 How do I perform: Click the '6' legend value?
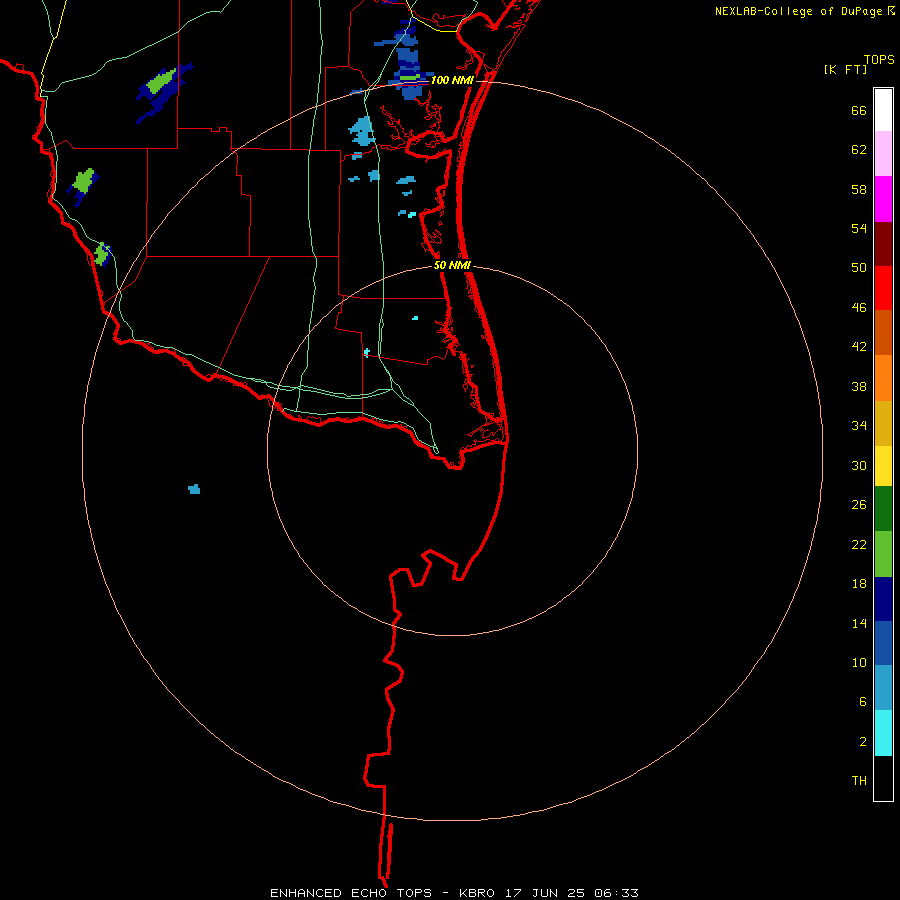tap(863, 701)
